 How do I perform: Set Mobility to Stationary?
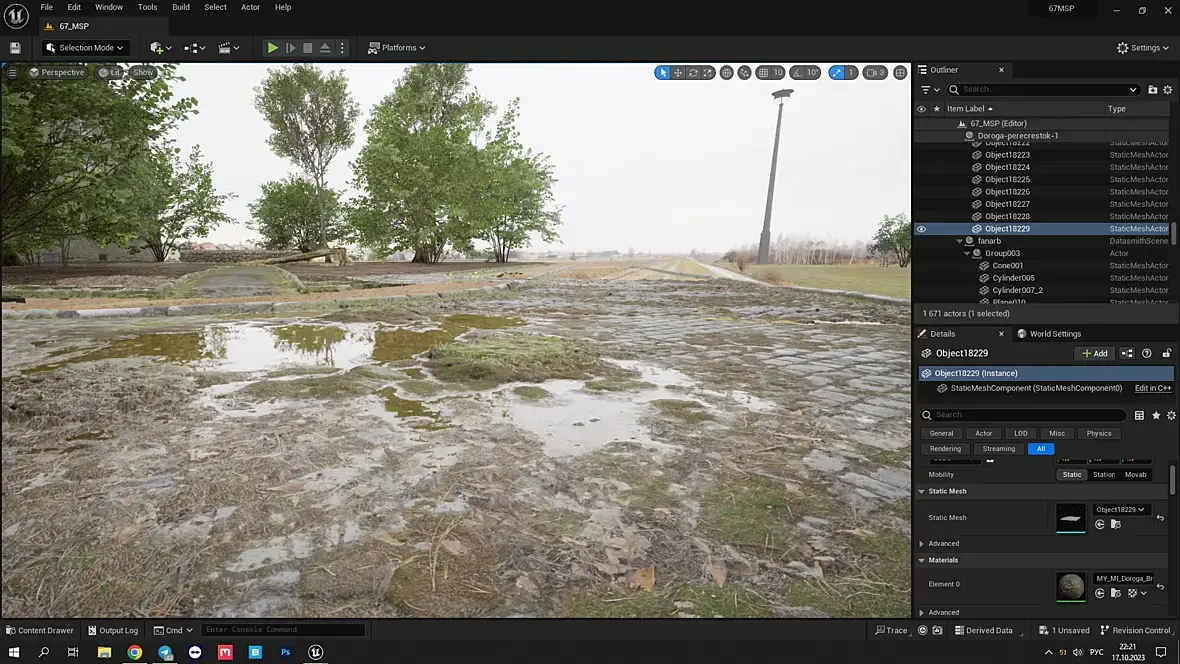pyautogui.click(x=1104, y=474)
